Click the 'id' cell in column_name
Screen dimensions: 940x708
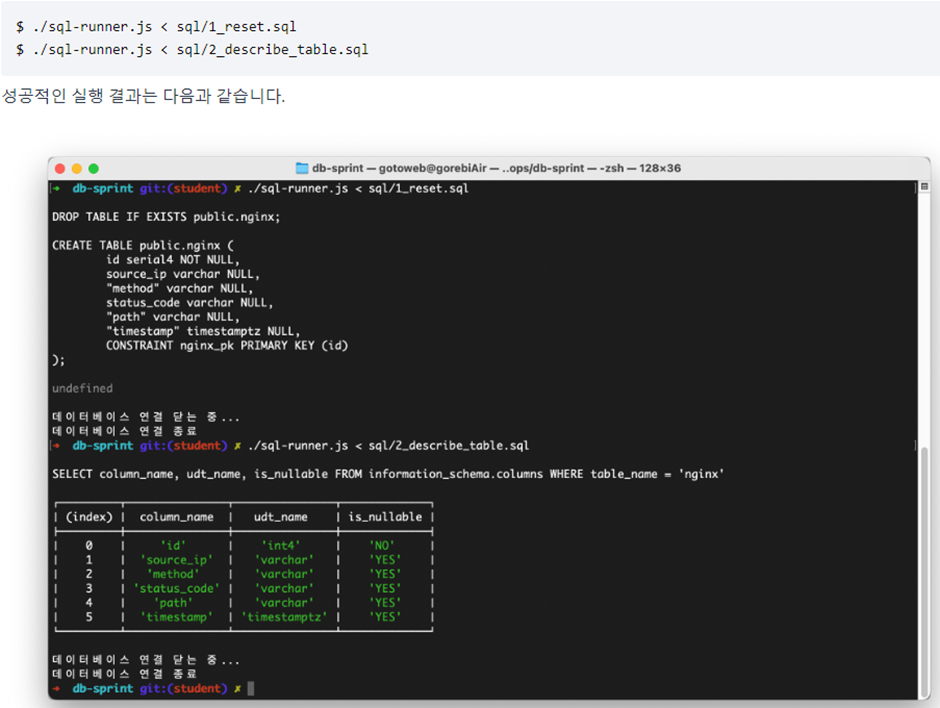pyautogui.click(x=173, y=546)
